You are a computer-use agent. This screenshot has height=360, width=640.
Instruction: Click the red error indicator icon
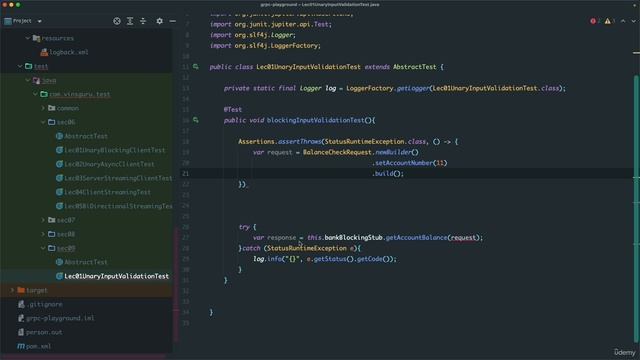tap(593, 21)
